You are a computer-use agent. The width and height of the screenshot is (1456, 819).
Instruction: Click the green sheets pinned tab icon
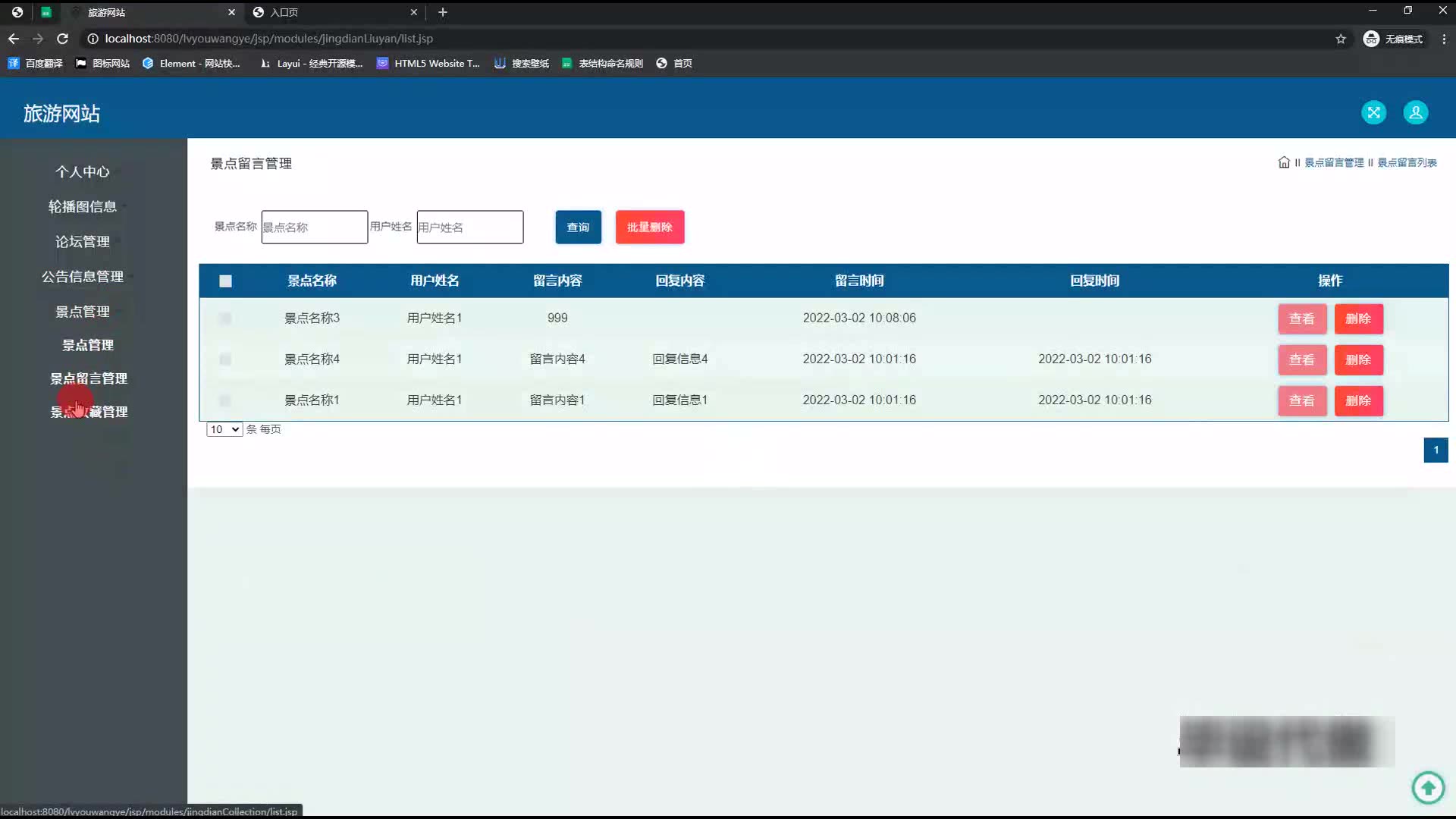point(45,12)
